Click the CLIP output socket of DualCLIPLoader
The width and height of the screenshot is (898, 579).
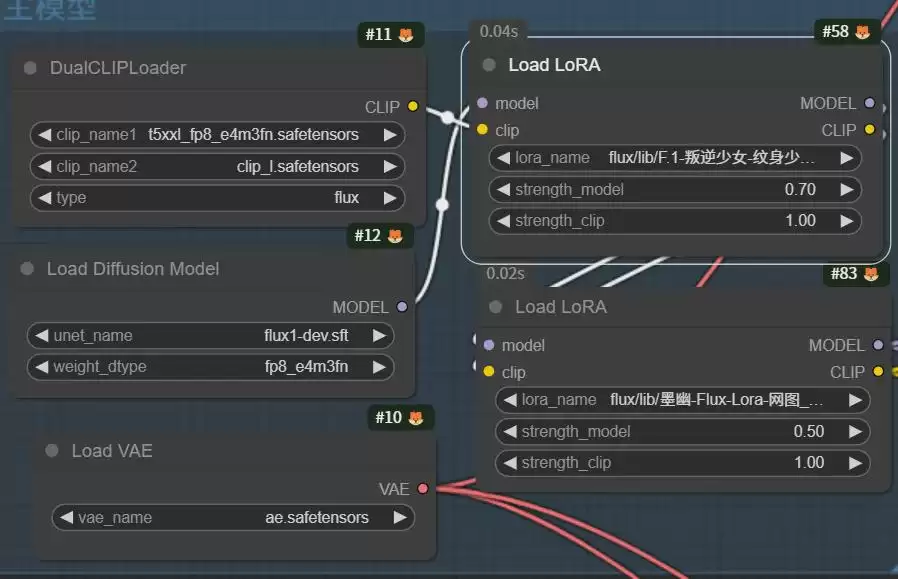click(x=413, y=107)
